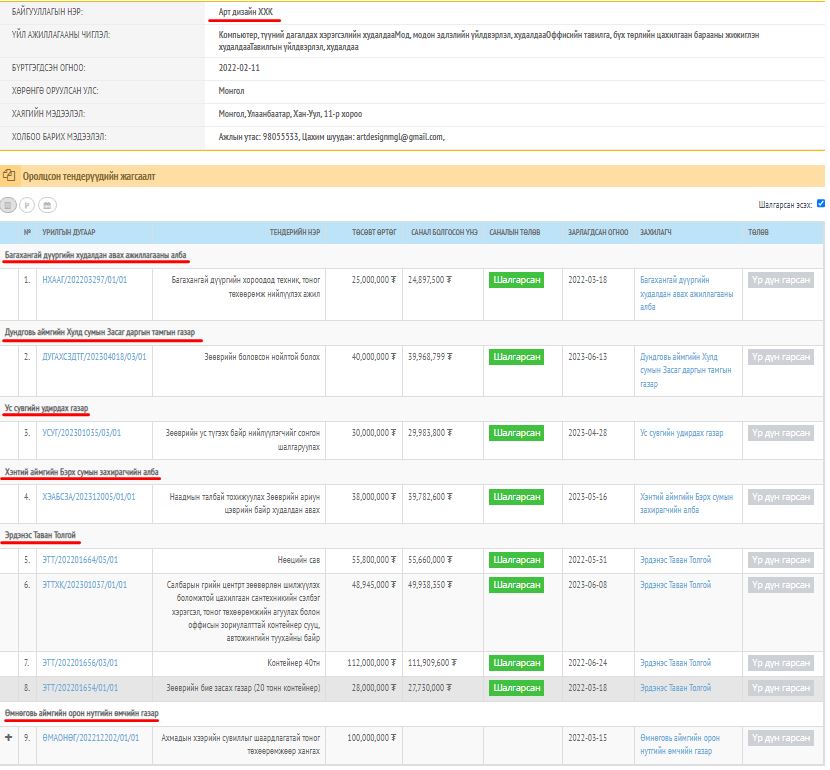830x770 pixels.
Task: Click 'Үр дүн гарсан' button for row 1
Action: (x=781, y=280)
